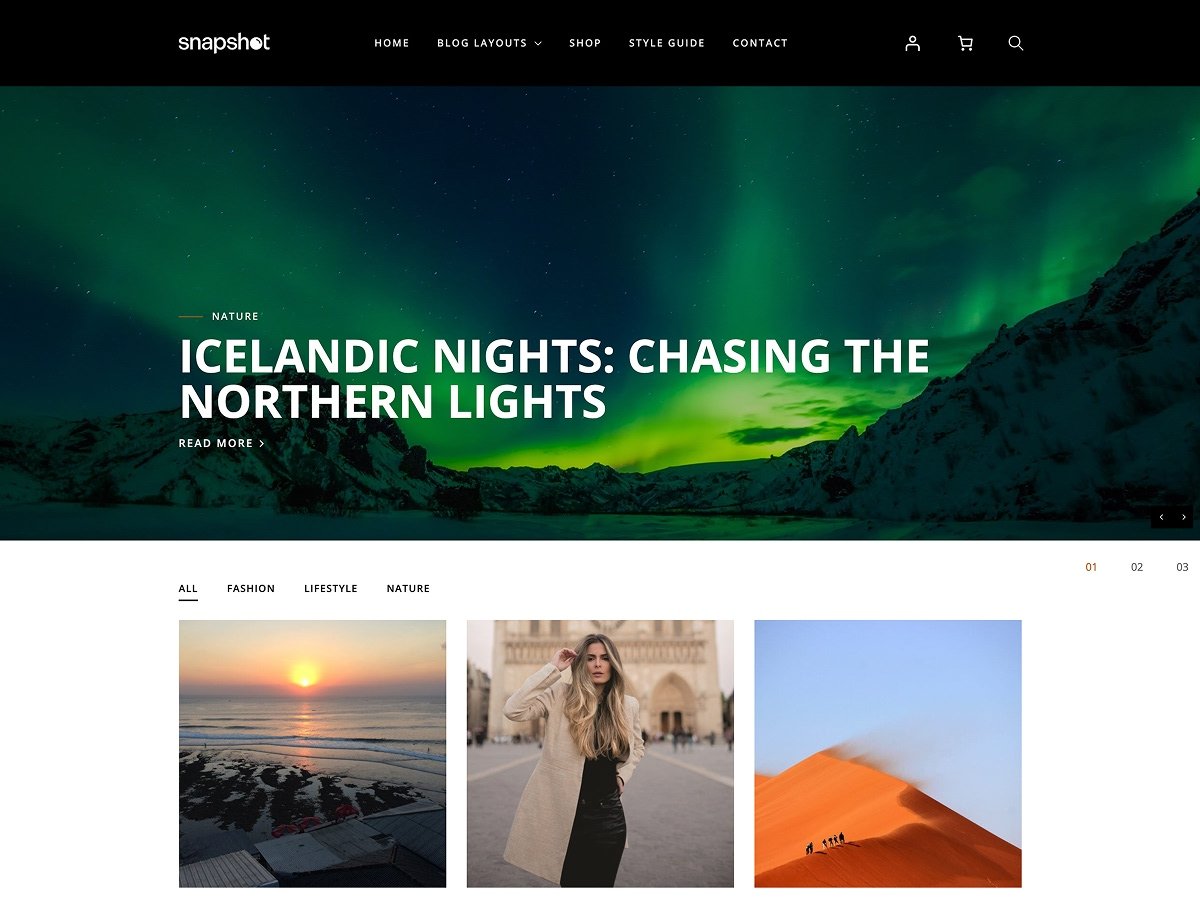Go to previous slide arrow
Image resolution: width=1200 pixels, height=900 pixels.
tap(1161, 517)
